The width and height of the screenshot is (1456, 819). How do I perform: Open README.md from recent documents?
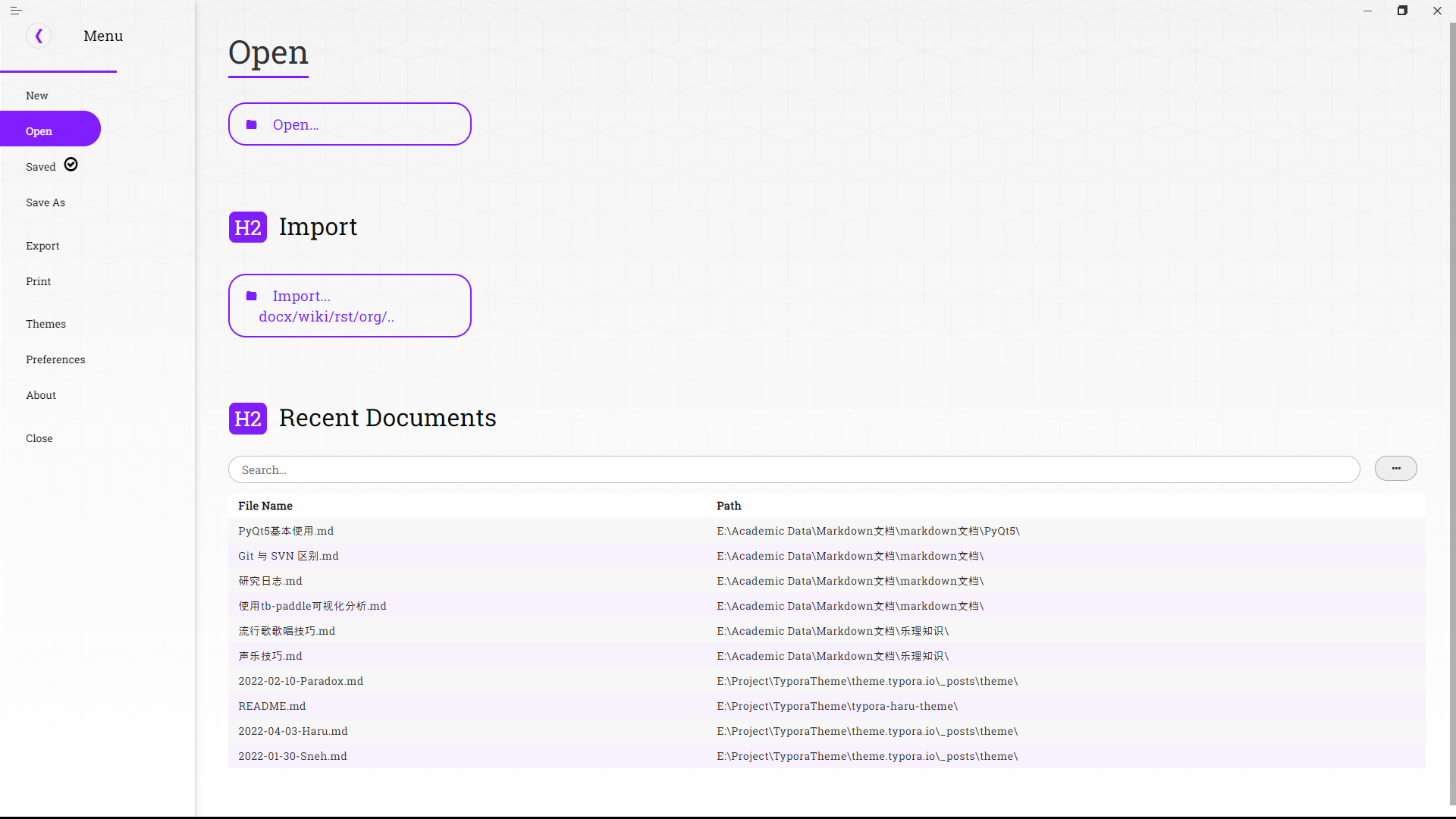coord(272,706)
